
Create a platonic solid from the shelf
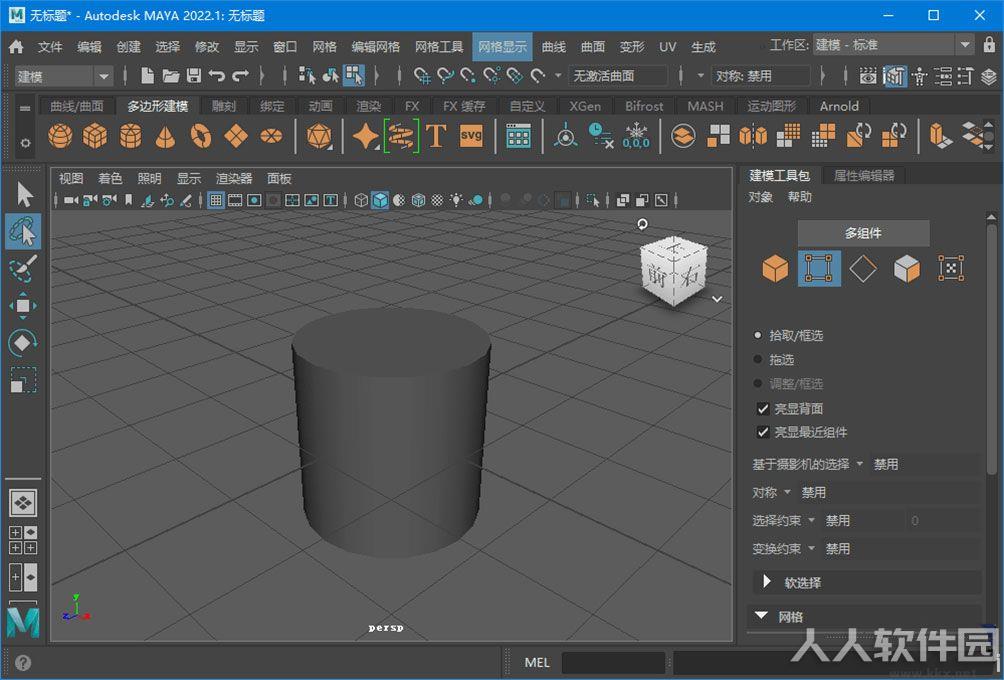tap(319, 136)
